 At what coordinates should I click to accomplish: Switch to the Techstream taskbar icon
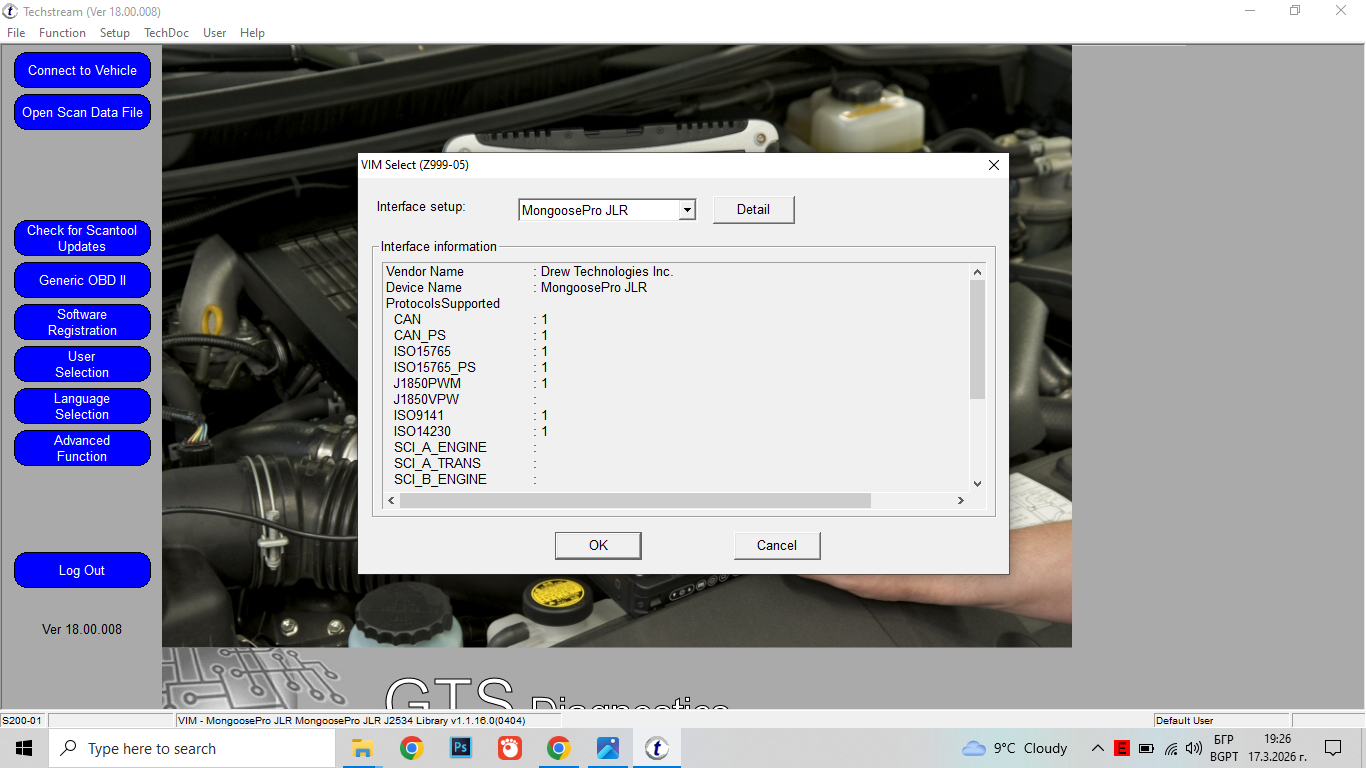[657, 748]
